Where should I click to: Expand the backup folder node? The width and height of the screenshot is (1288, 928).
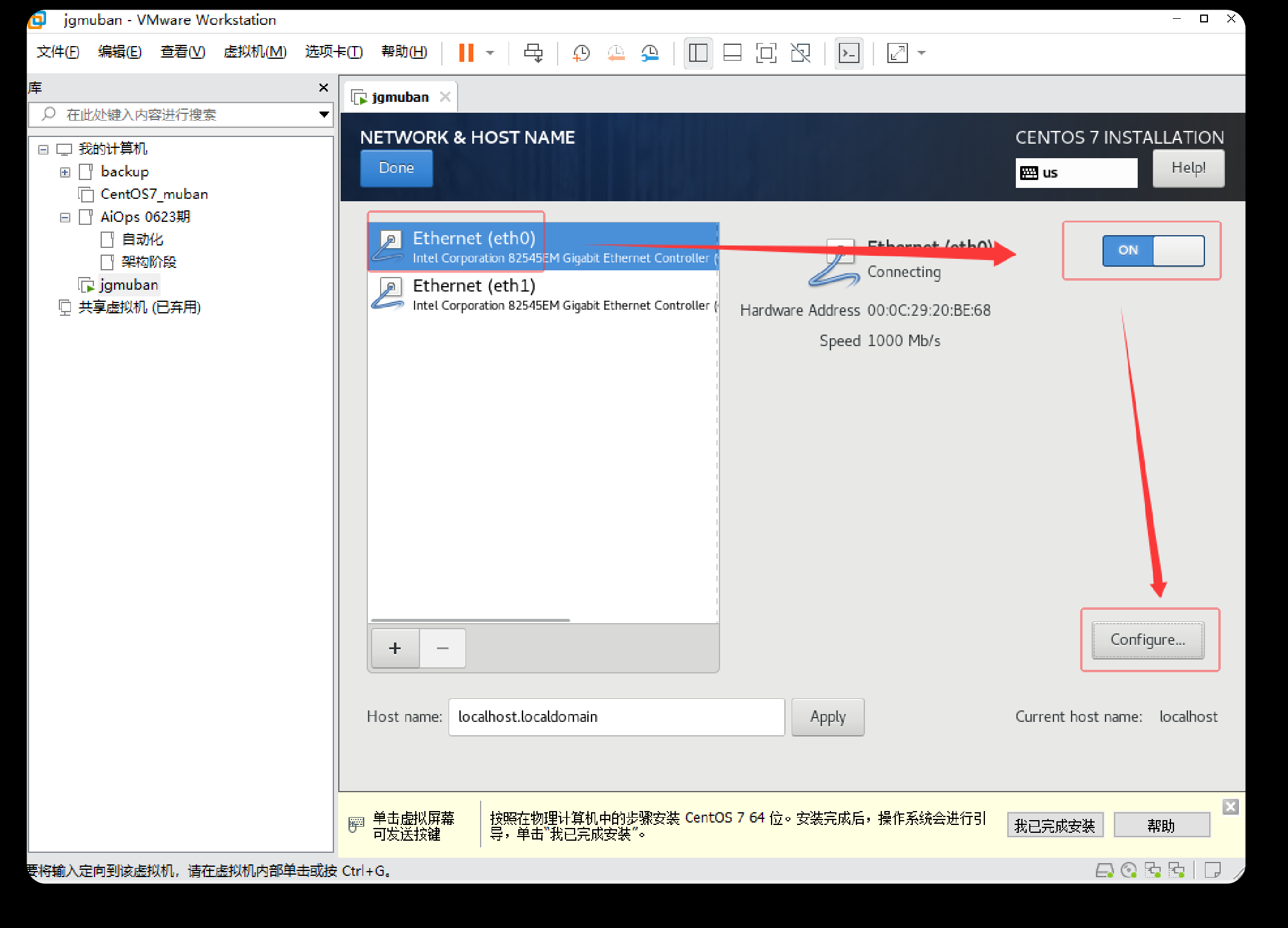65,172
